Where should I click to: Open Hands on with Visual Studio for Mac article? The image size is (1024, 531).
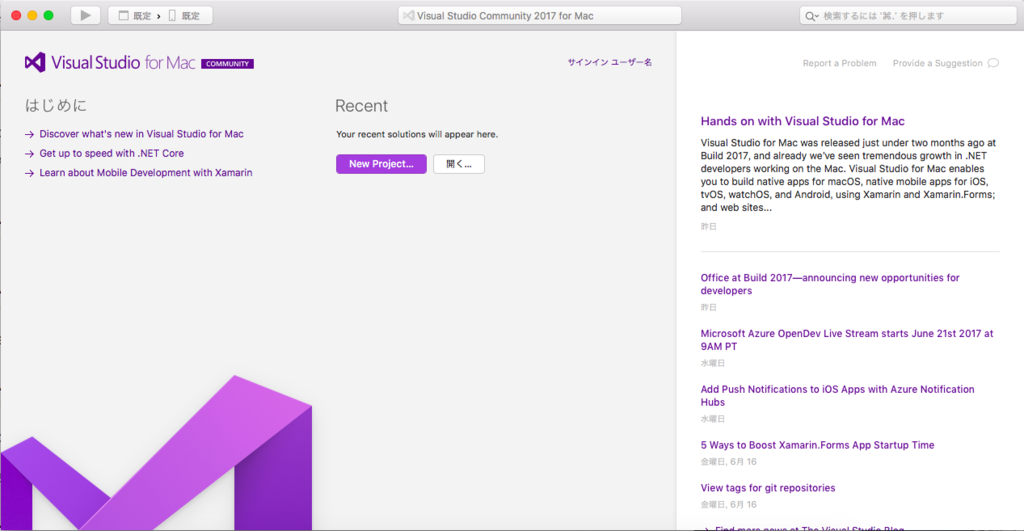pyautogui.click(x=803, y=121)
